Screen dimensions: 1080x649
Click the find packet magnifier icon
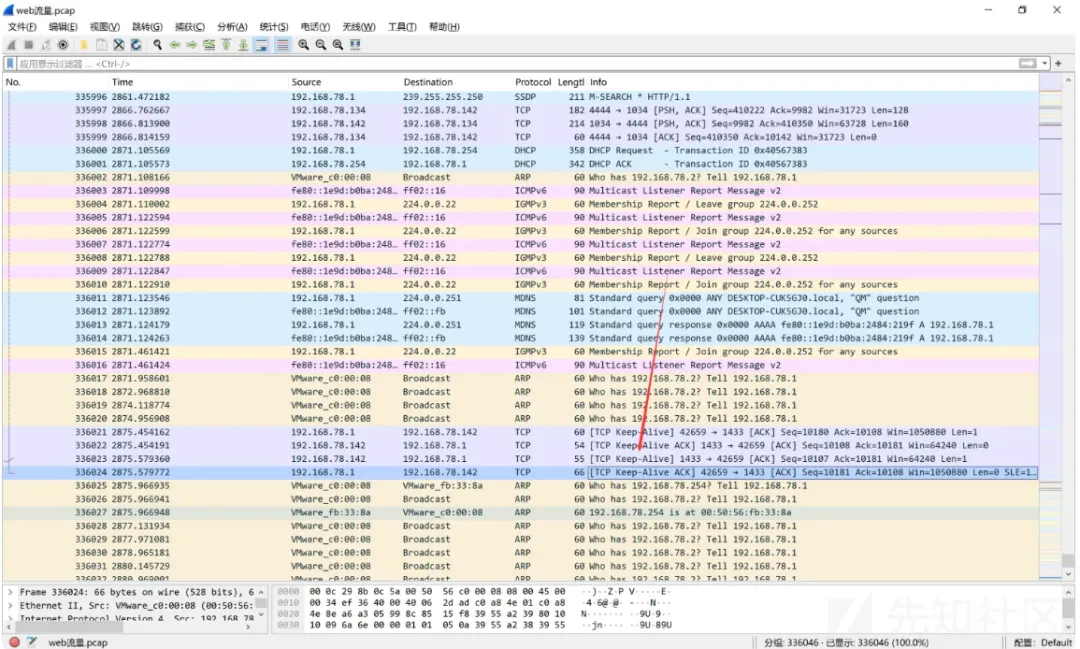pos(158,45)
